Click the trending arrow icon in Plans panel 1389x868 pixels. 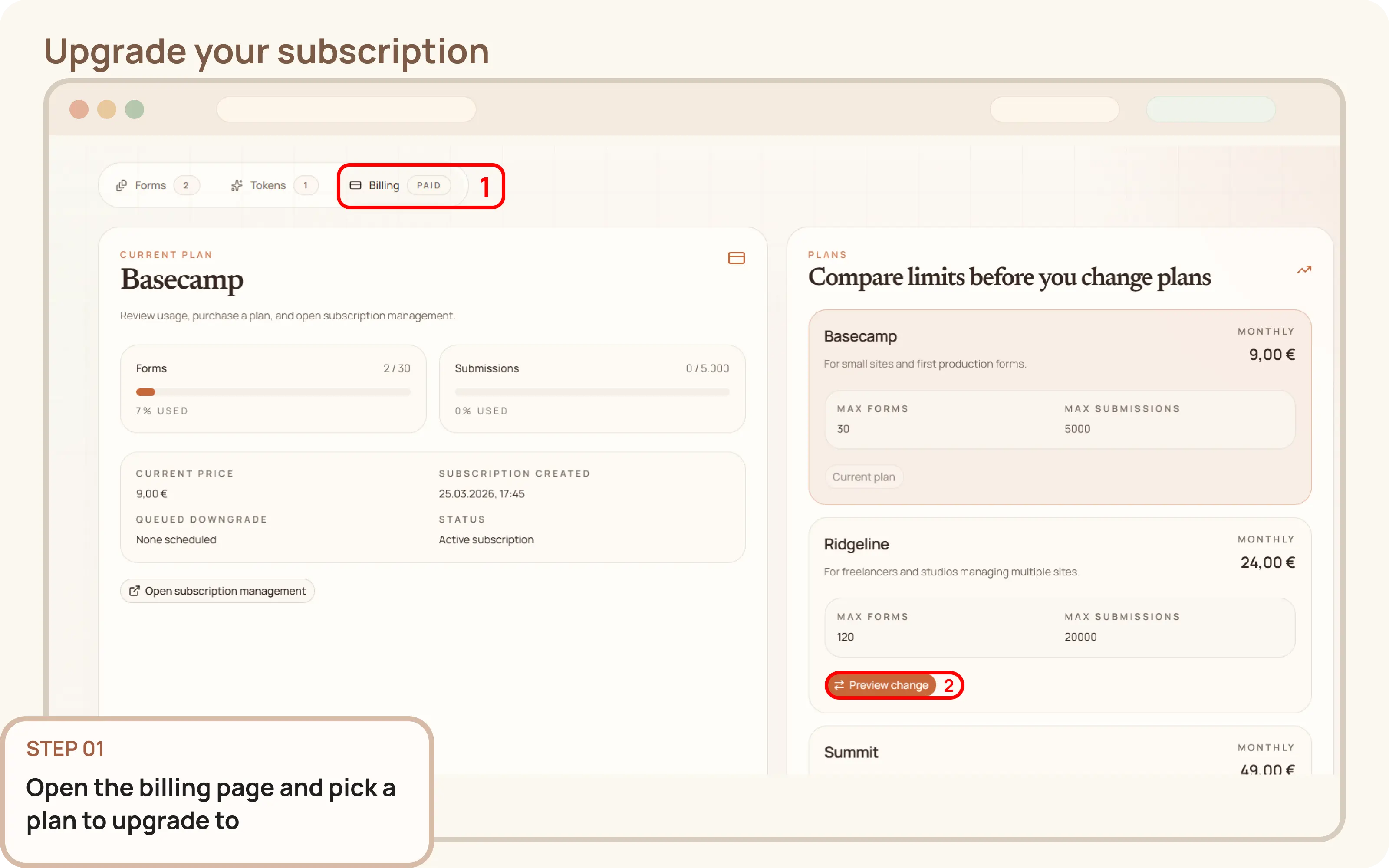(x=1304, y=270)
